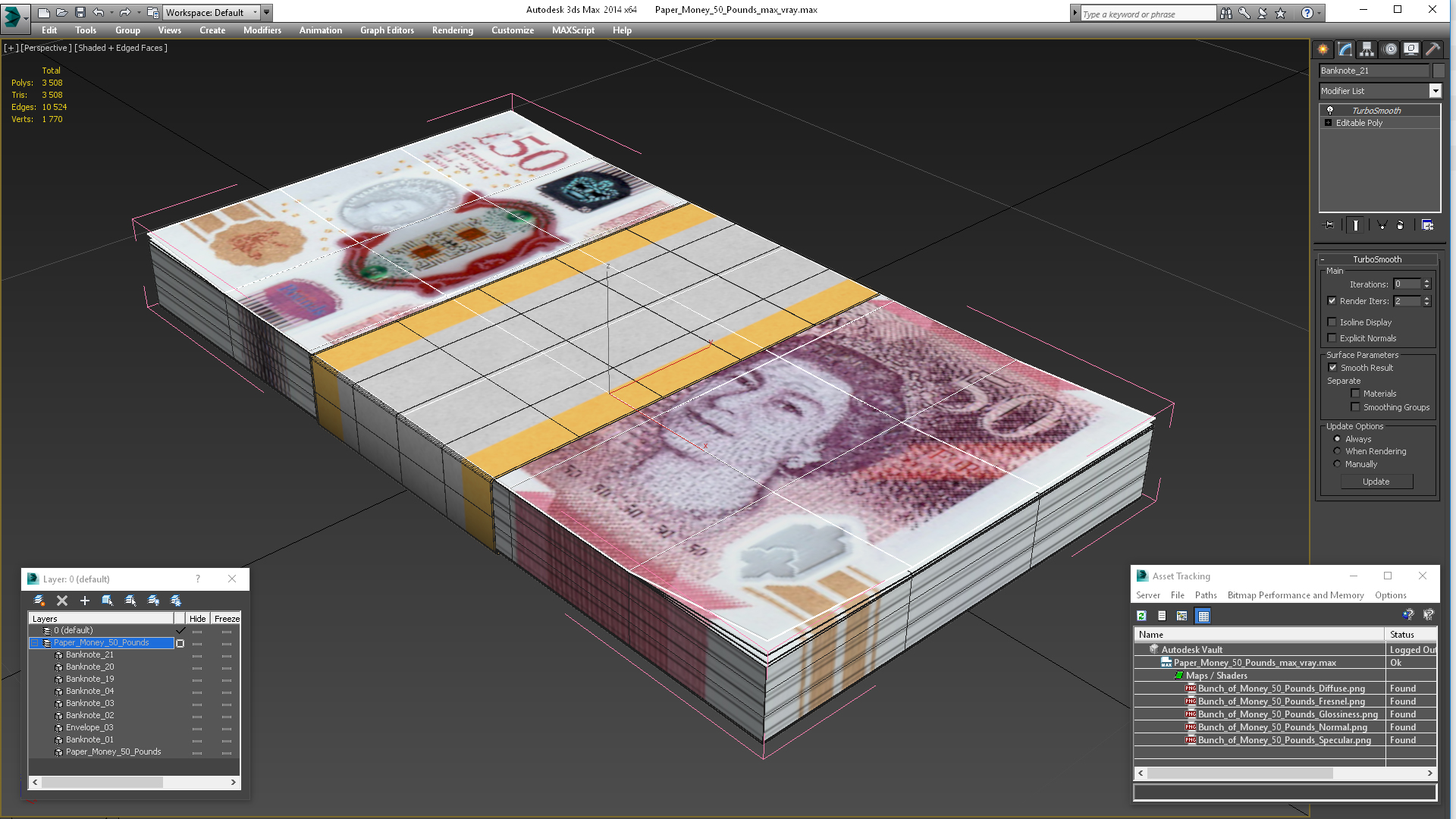The height and width of the screenshot is (819, 1456).
Task: Click the Open File folder icon
Action: point(62,13)
